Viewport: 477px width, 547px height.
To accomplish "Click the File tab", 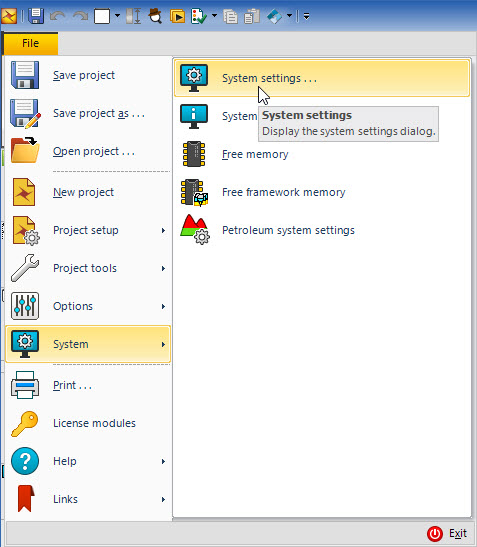I will (x=31, y=43).
